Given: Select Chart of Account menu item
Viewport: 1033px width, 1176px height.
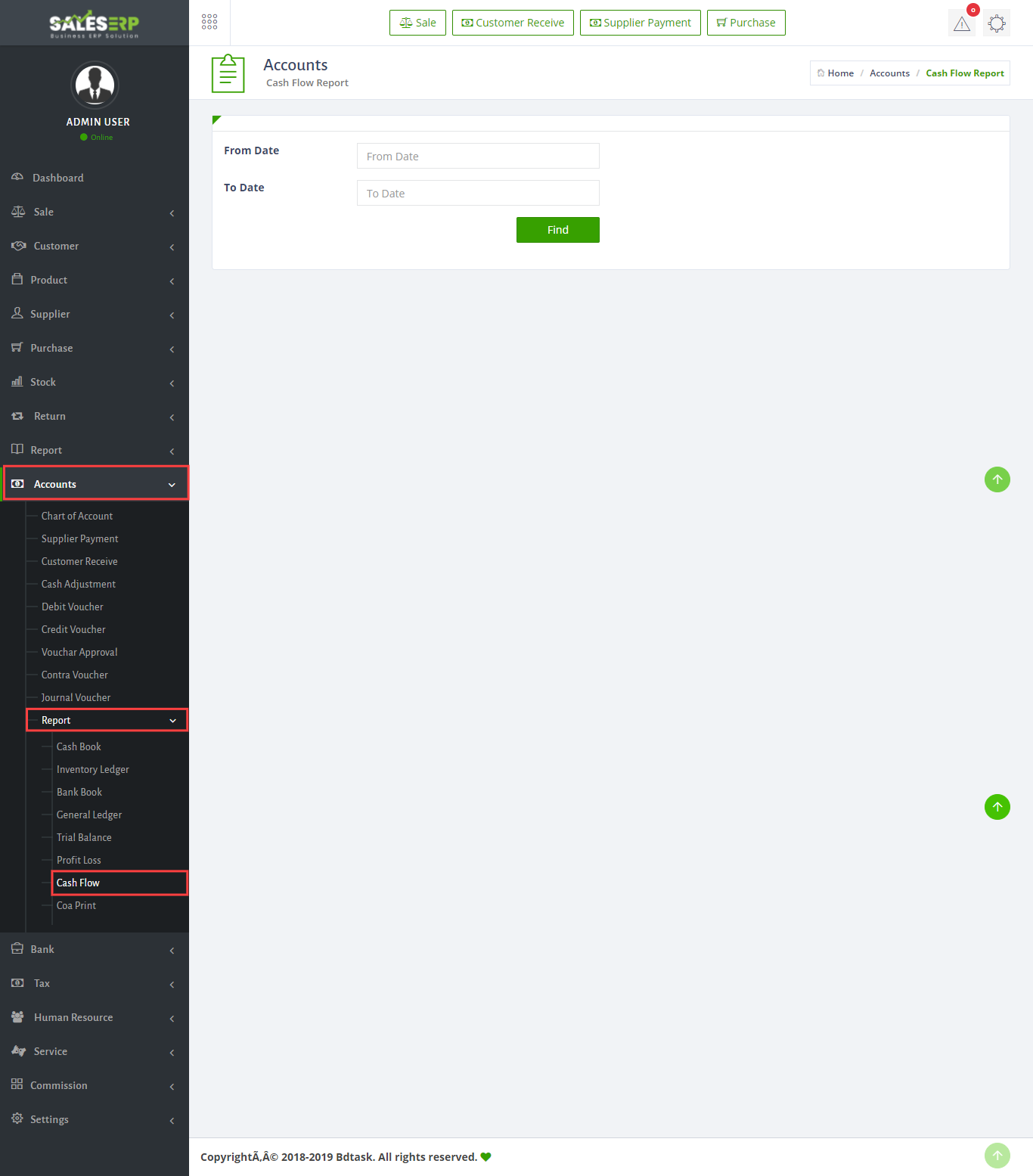Looking at the screenshot, I should (x=77, y=516).
